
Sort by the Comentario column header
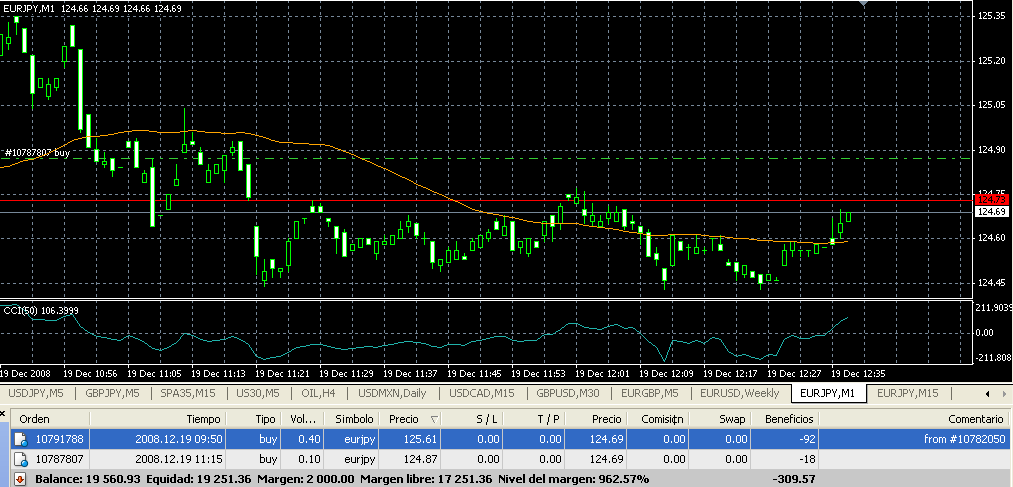pos(915,419)
